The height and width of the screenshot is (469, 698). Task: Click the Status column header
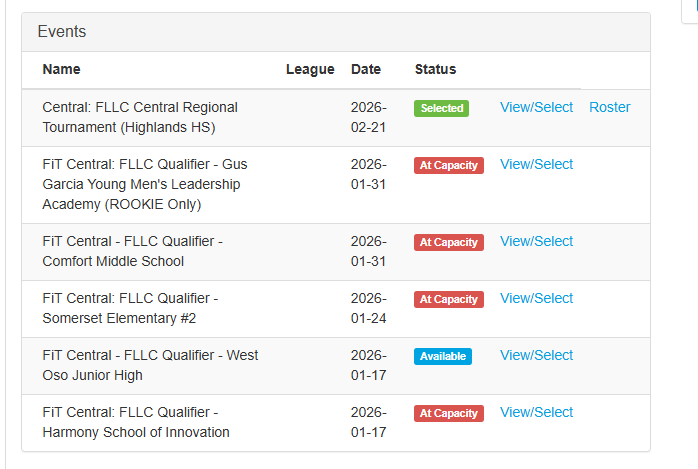435,69
